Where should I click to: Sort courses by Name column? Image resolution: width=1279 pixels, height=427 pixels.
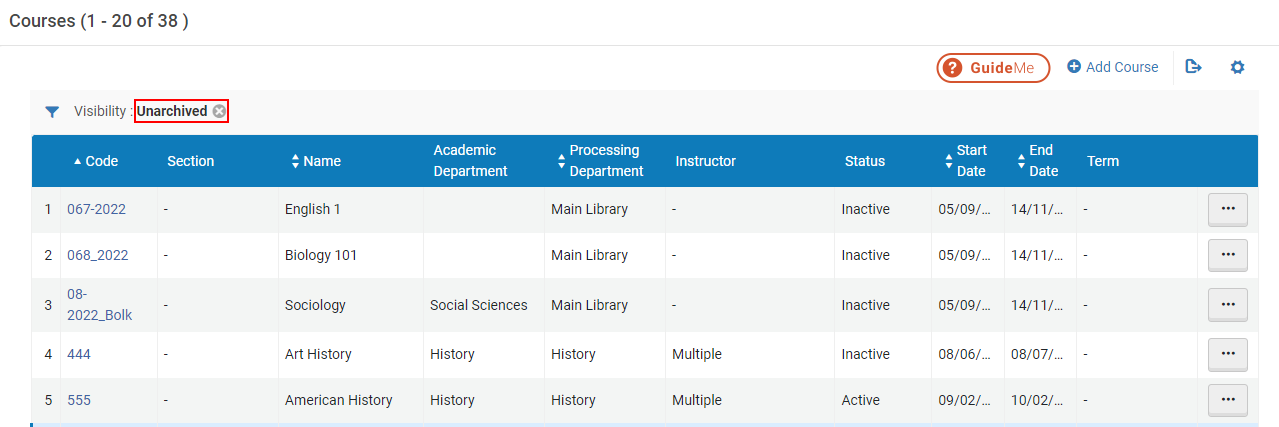pos(321,161)
